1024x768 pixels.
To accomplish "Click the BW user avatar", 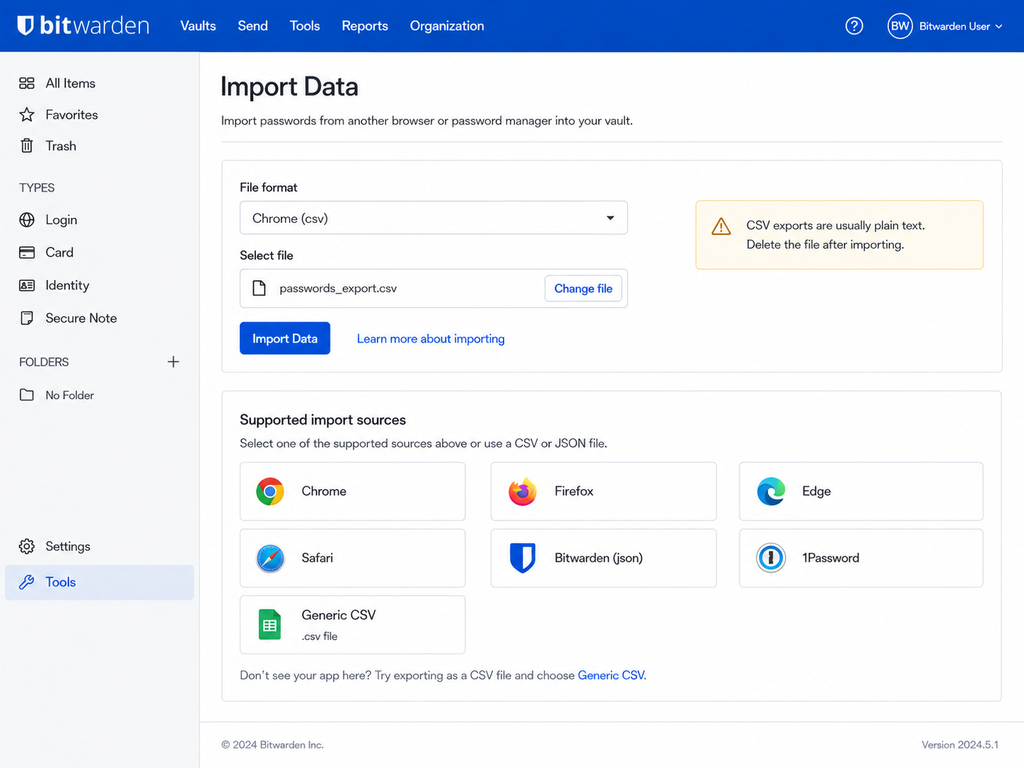I will tap(899, 26).
